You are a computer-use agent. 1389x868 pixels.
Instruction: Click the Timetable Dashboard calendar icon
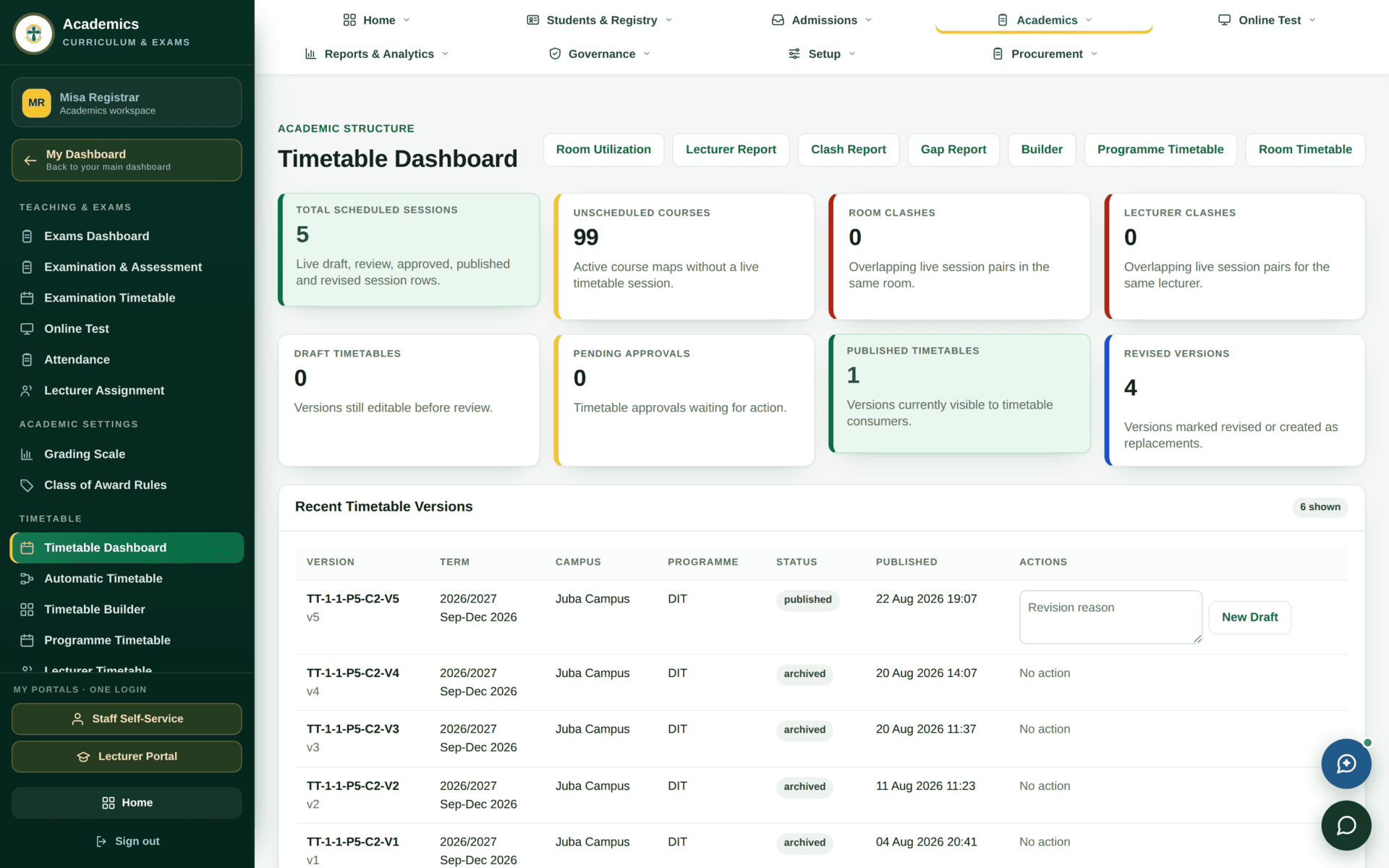click(x=27, y=548)
